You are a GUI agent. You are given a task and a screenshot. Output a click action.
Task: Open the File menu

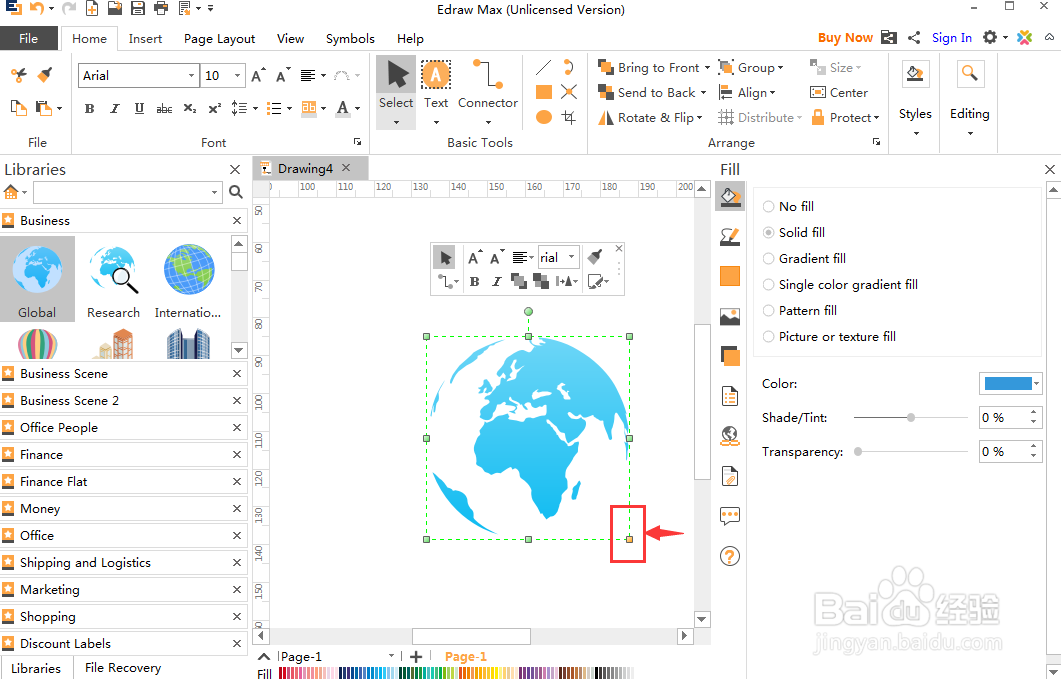pyautogui.click(x=28, y=39)
